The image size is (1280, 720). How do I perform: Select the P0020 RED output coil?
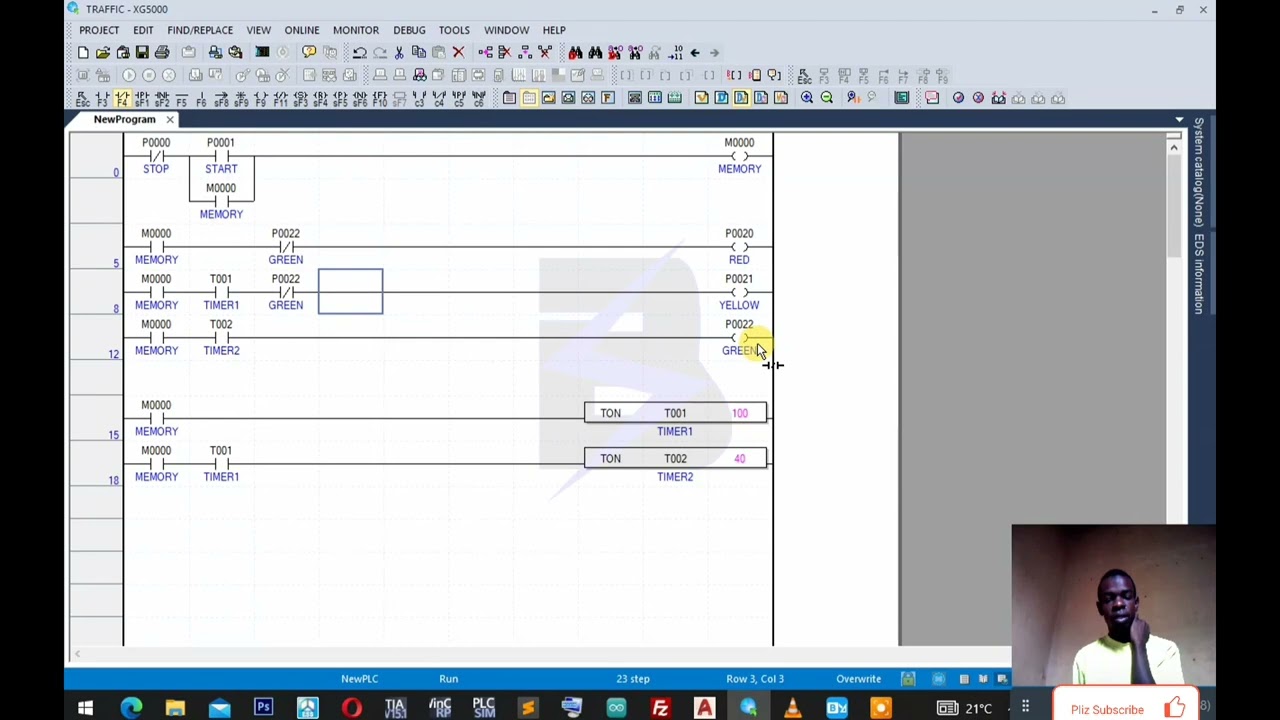click(740, 246)
